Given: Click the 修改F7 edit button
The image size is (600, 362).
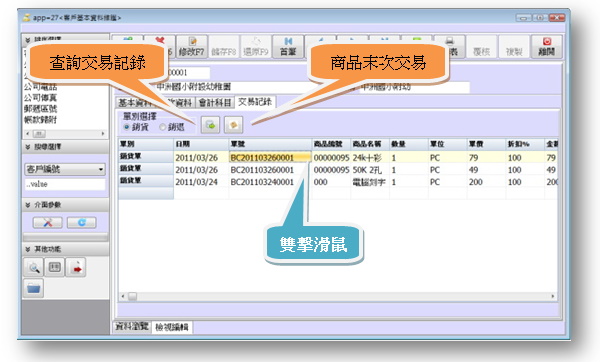Looking at the screenshot, I should 192,47.
